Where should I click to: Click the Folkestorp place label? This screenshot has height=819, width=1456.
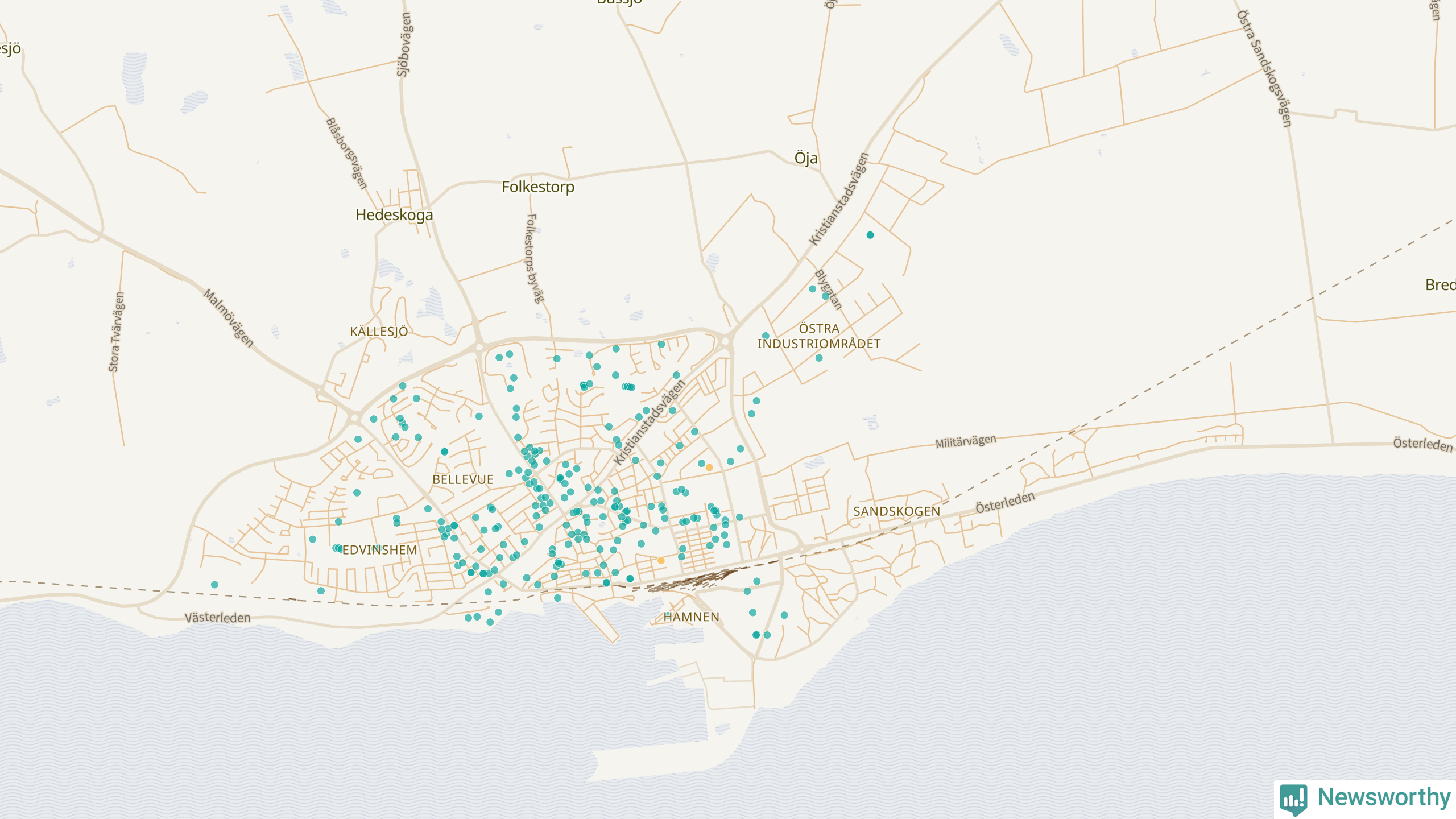point(537,187)
